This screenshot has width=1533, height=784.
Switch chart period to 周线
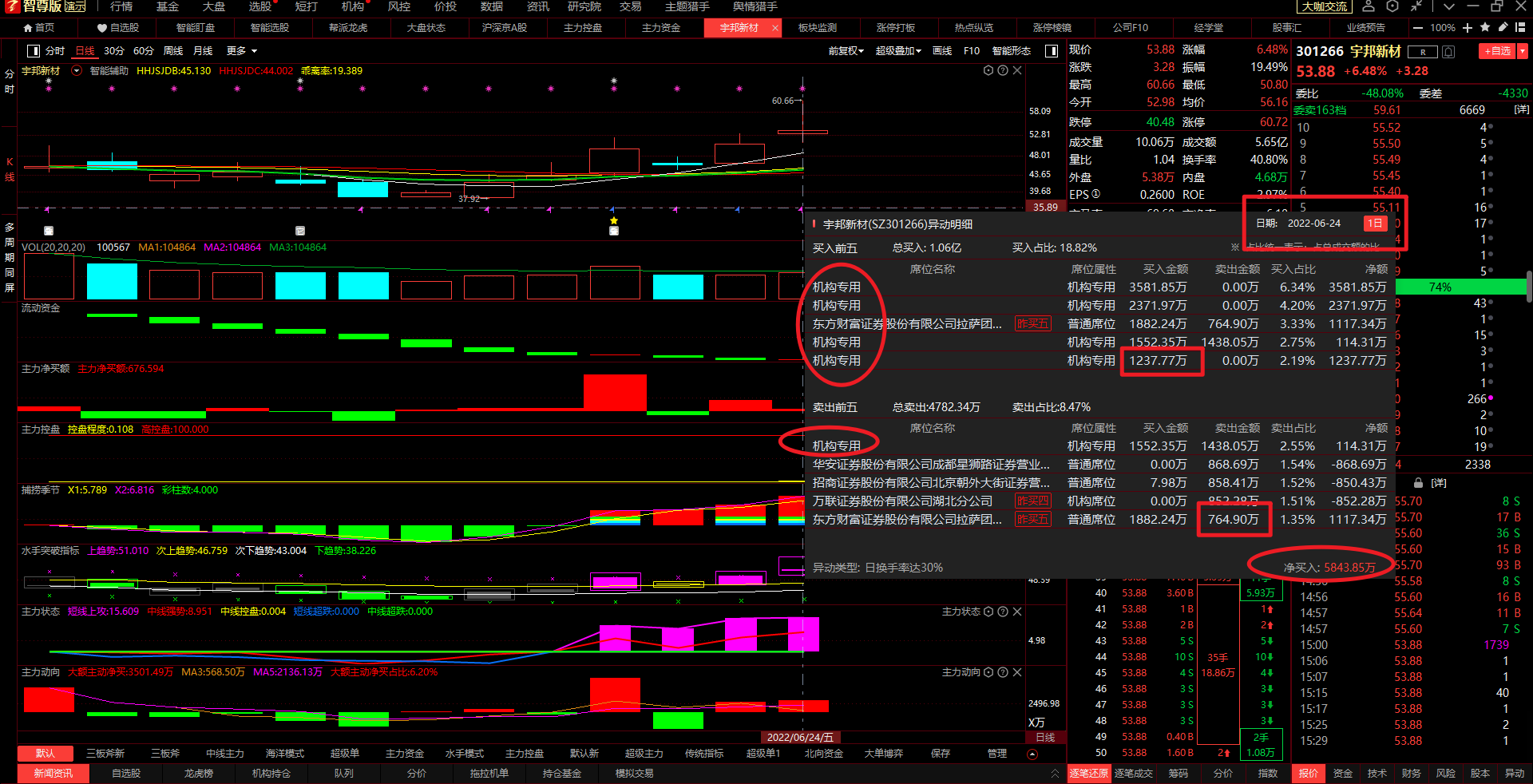click(173, 51)
